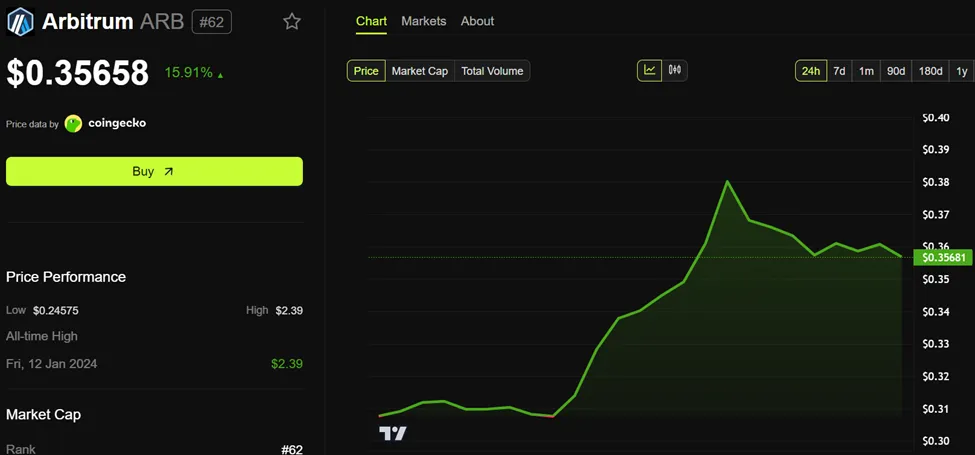Select the 1y time range

click(962, 71)
